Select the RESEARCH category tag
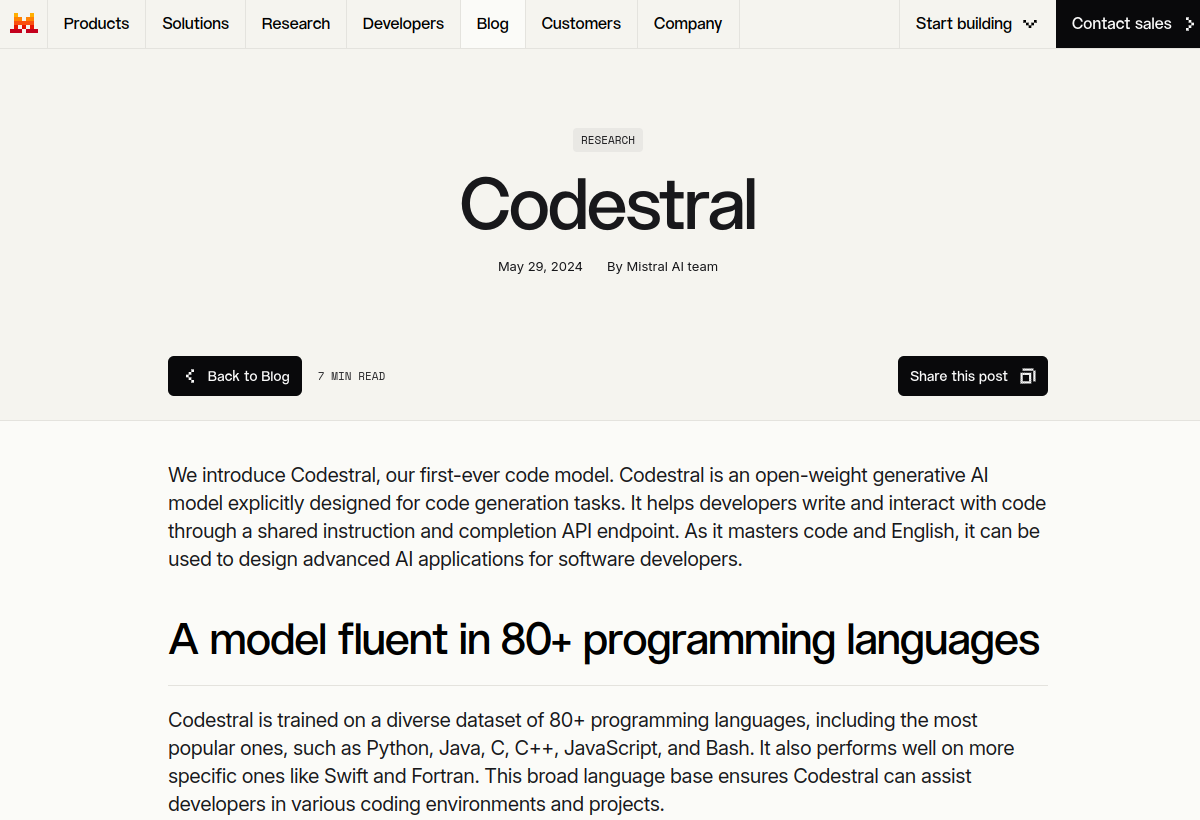Screen dimensions: 1200x820 (x=608, y=140)
